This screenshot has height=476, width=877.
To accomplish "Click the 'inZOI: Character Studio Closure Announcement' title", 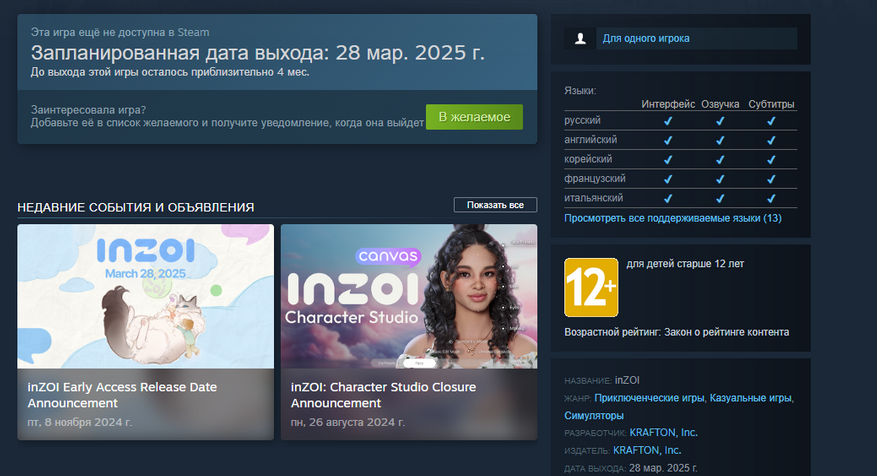I will (x=383, y=395).
